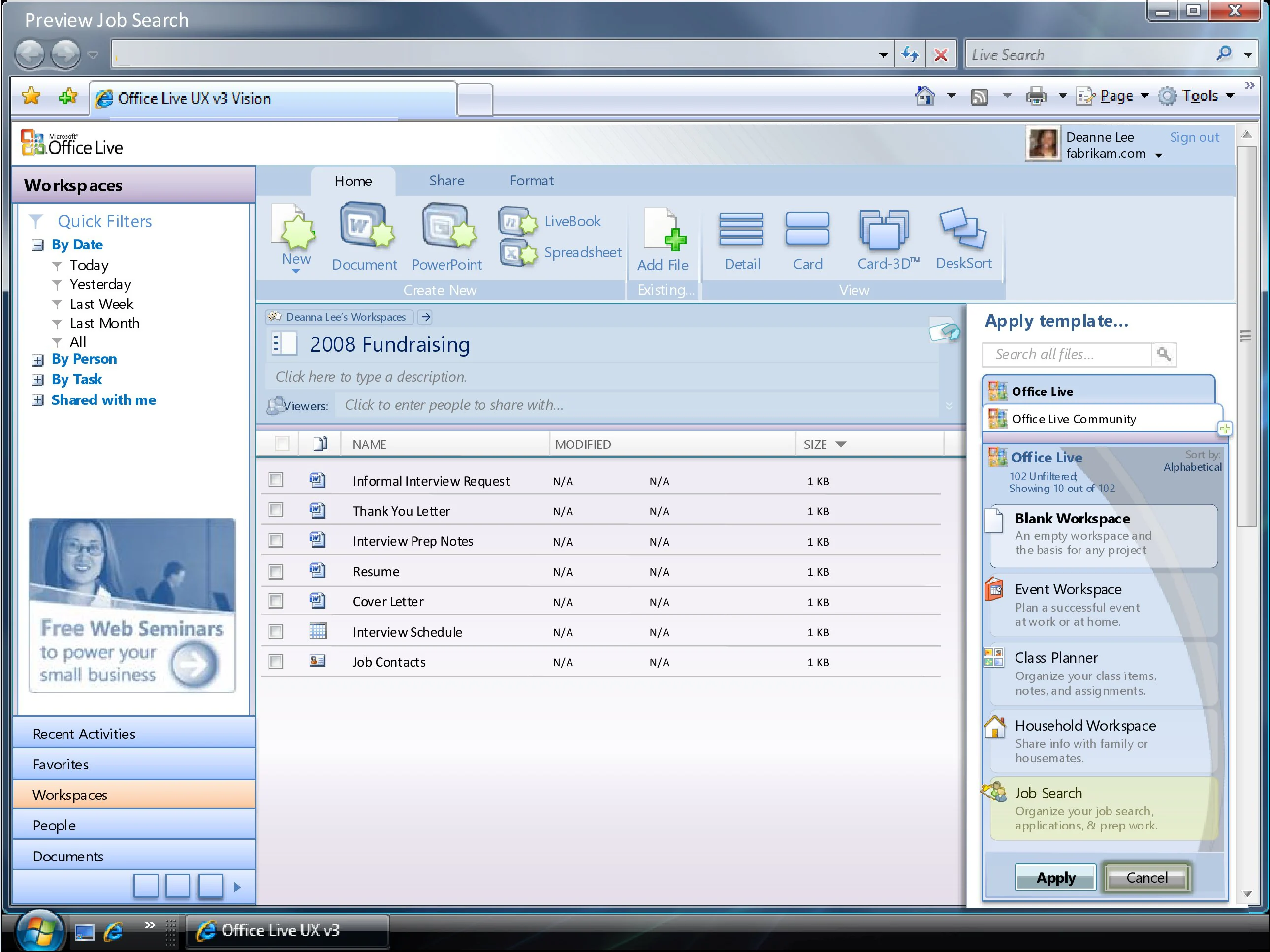Check the Cover Letter checkbox
This screenshot has height=952, width=1270.
276,601
